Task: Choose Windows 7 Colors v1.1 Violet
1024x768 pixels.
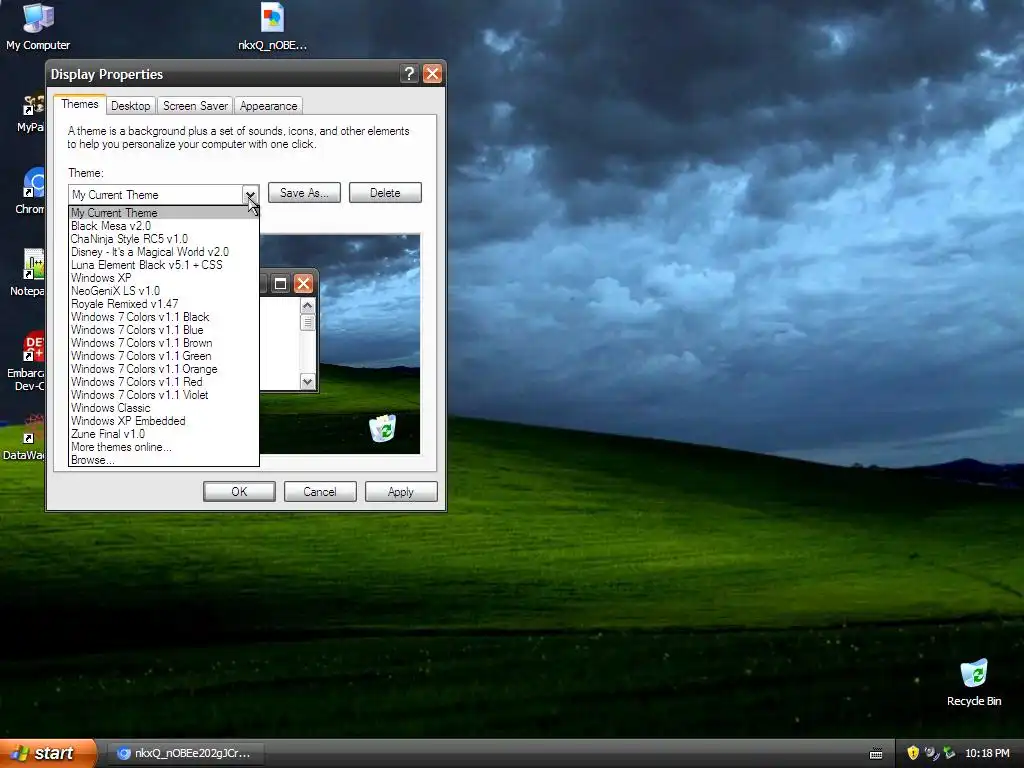Action: point(164,395)
